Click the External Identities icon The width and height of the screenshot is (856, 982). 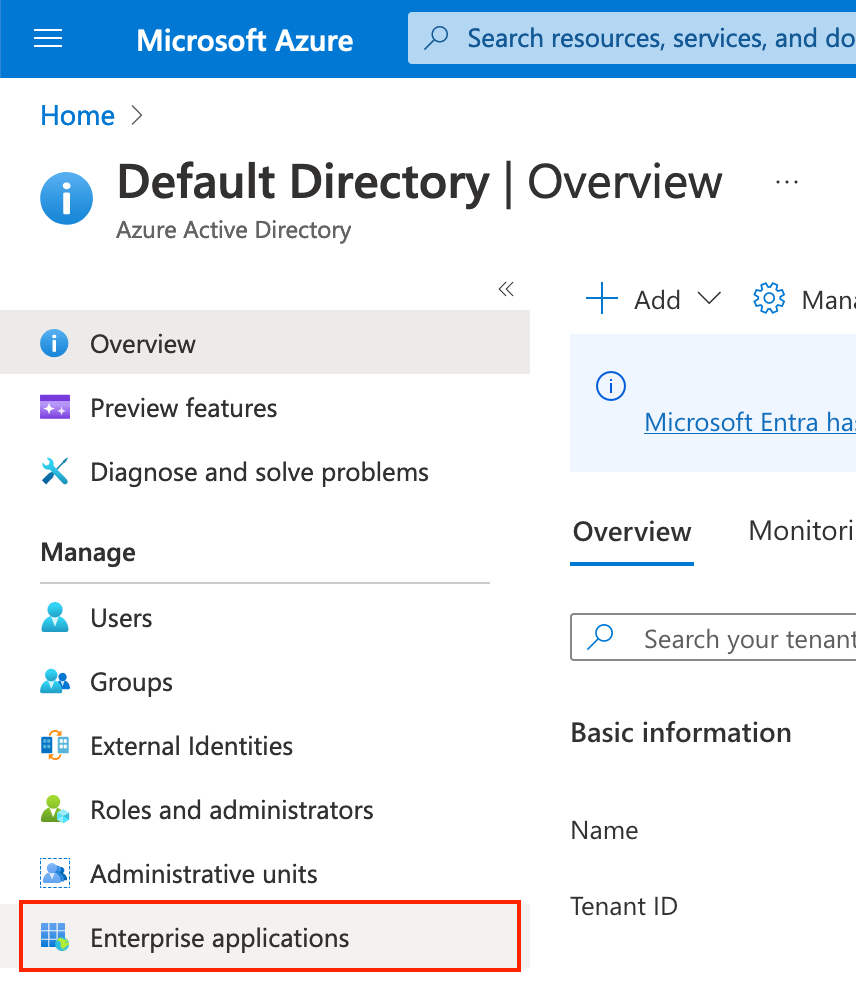pos(55,745)
